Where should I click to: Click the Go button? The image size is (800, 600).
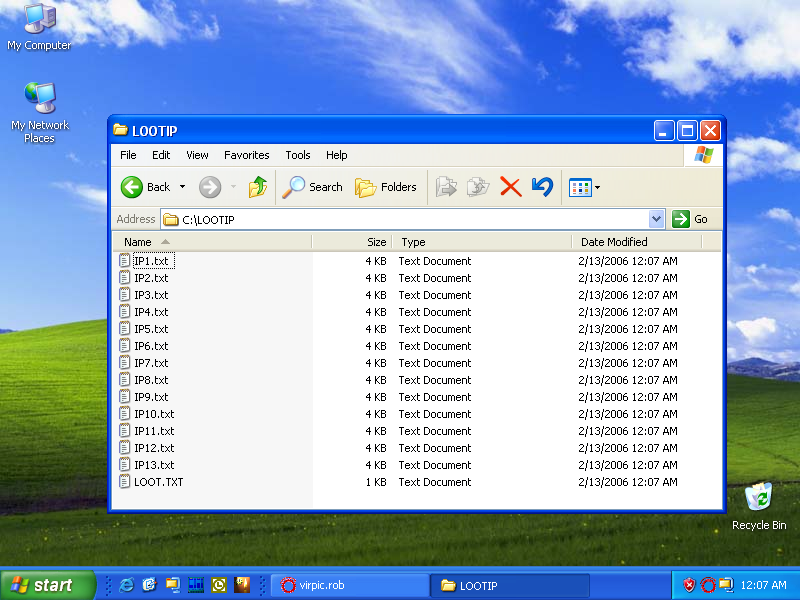[x=690, y=219]
